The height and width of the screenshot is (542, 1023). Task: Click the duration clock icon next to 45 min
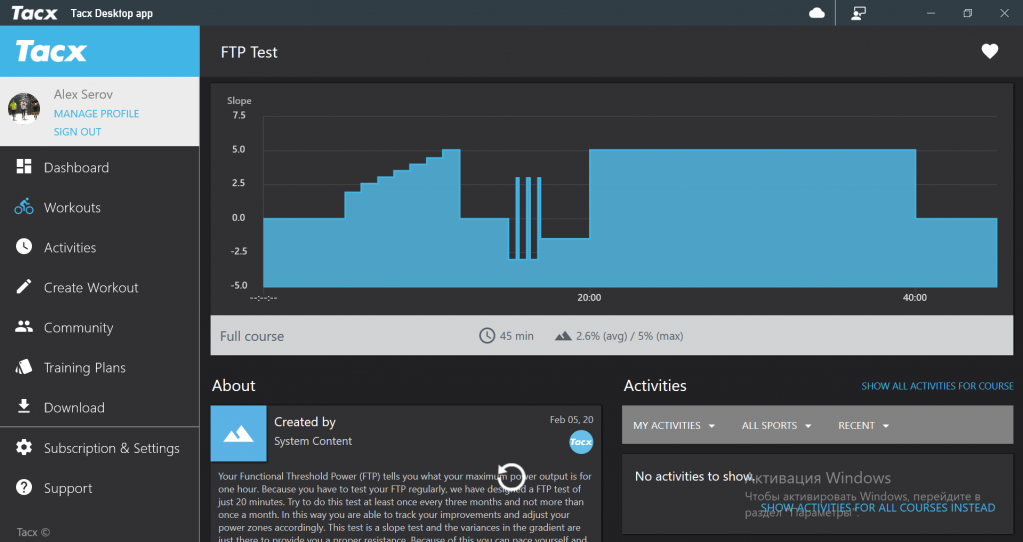[x=487, y=336]
